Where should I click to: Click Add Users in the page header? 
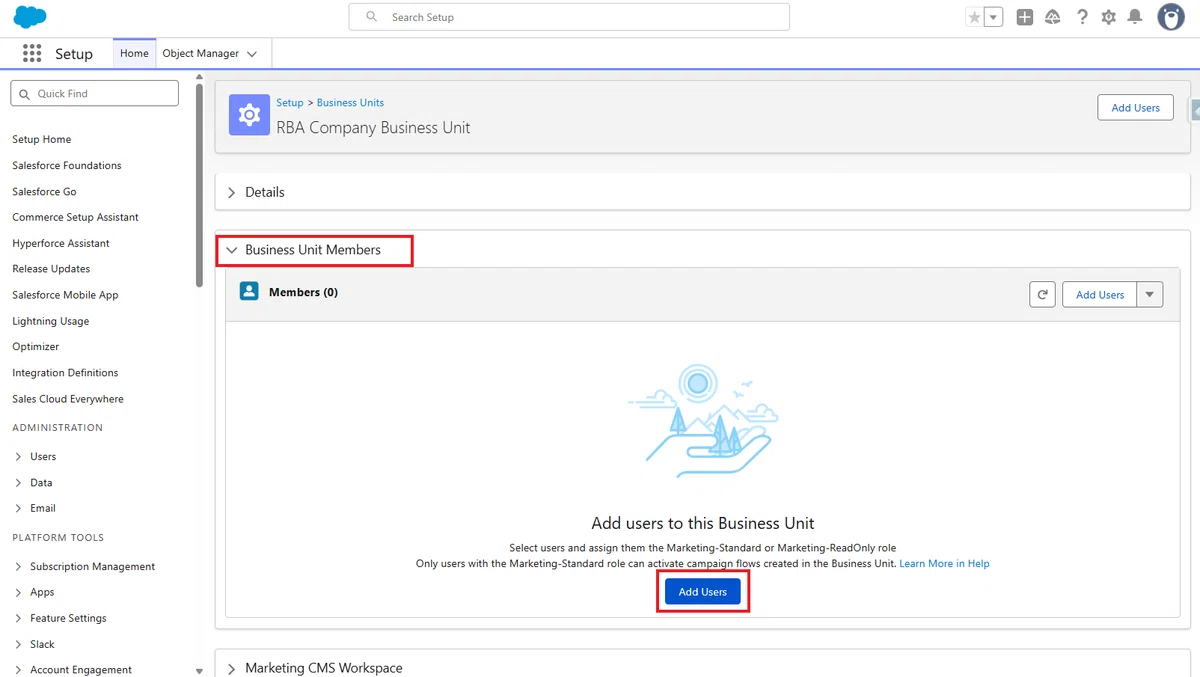(1135, 107)
